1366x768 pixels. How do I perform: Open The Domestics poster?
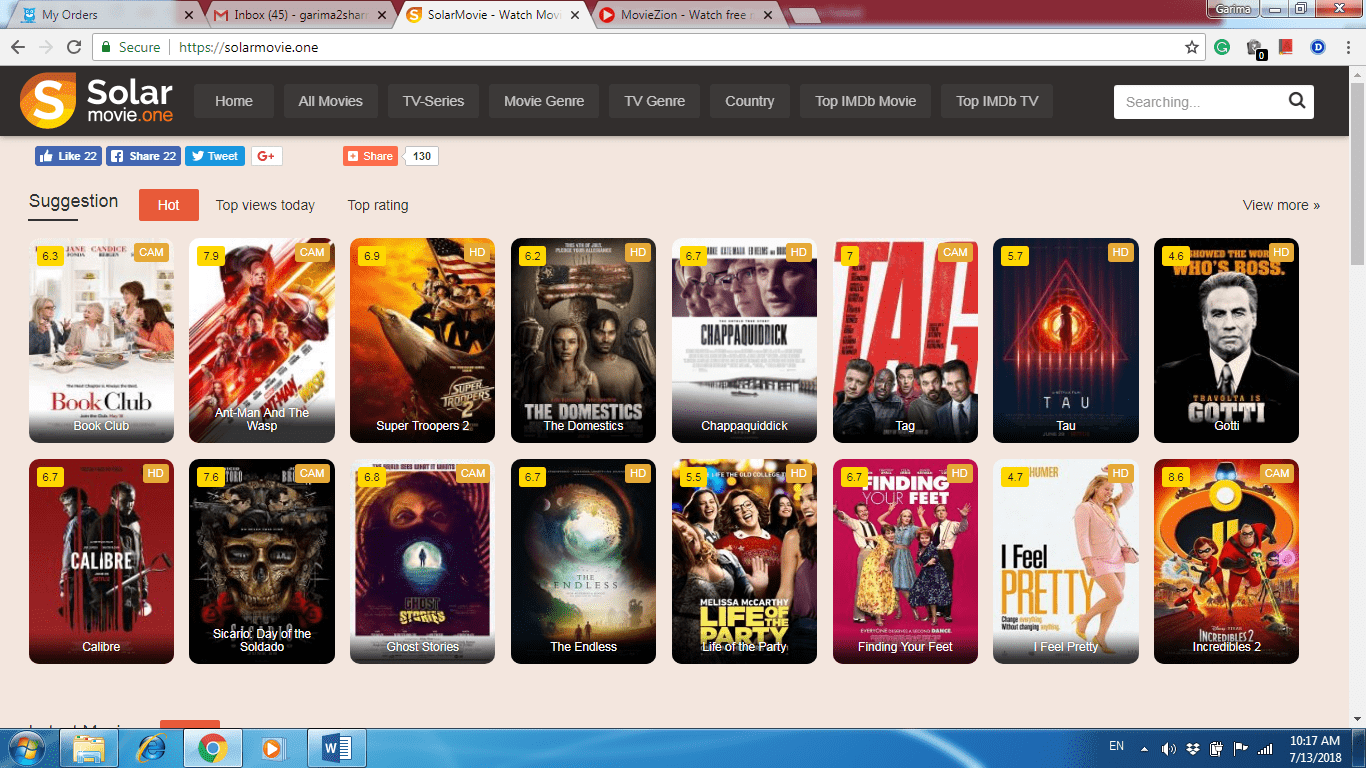coord(583,340)
